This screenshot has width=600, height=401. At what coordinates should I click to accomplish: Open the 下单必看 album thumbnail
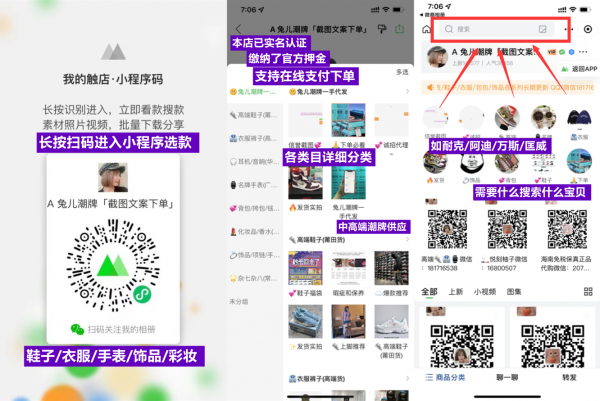[348, 120]
